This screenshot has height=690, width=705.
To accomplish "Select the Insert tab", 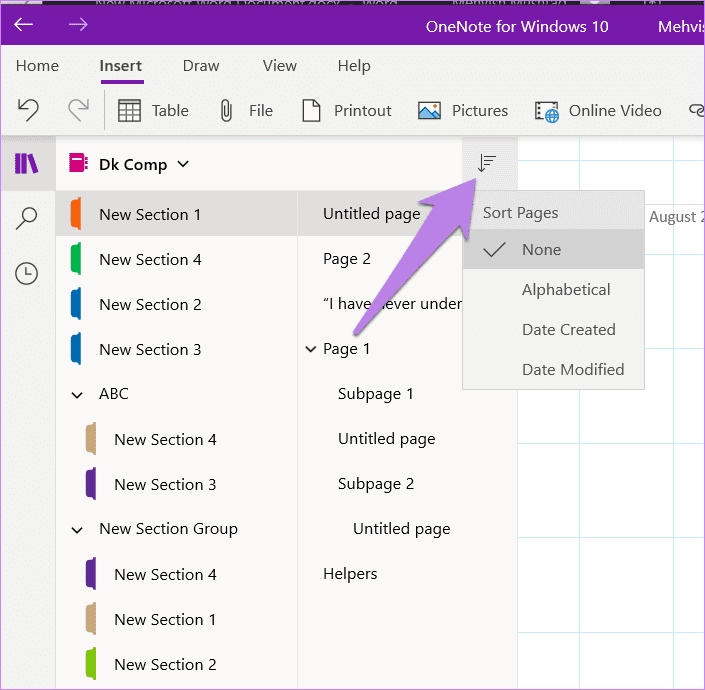I will (121, 66).
